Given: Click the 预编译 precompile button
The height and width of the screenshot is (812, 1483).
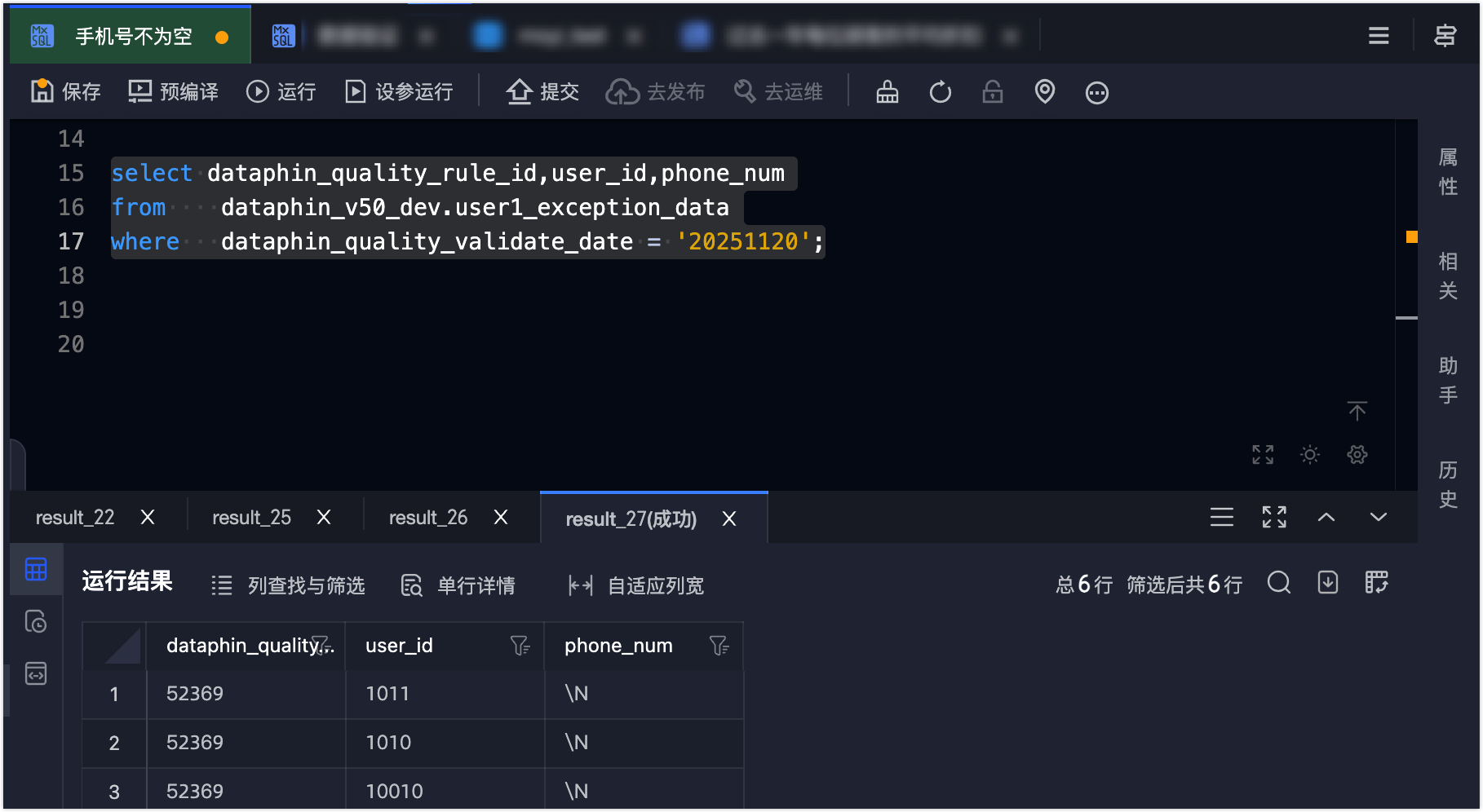Looking at the screenshot, I should point(173,92).
